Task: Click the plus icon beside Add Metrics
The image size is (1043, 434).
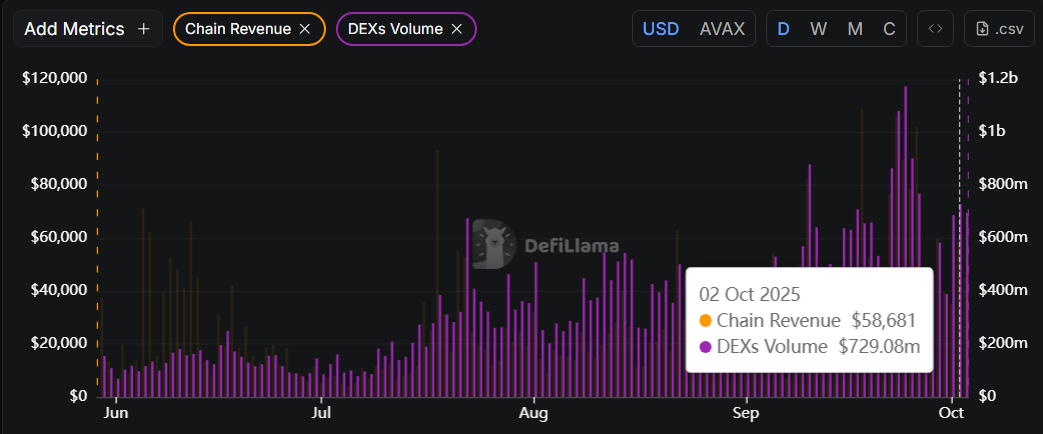Action: tap(143, 29)
